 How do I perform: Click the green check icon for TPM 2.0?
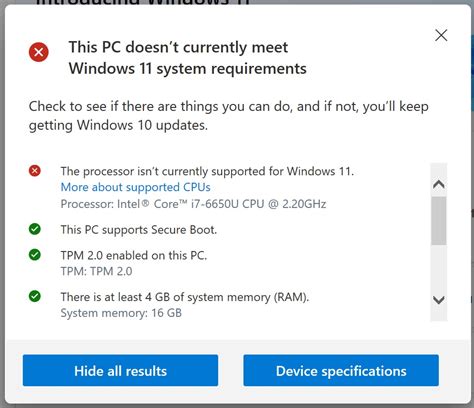pyautogui.click(x=35, y=255)
